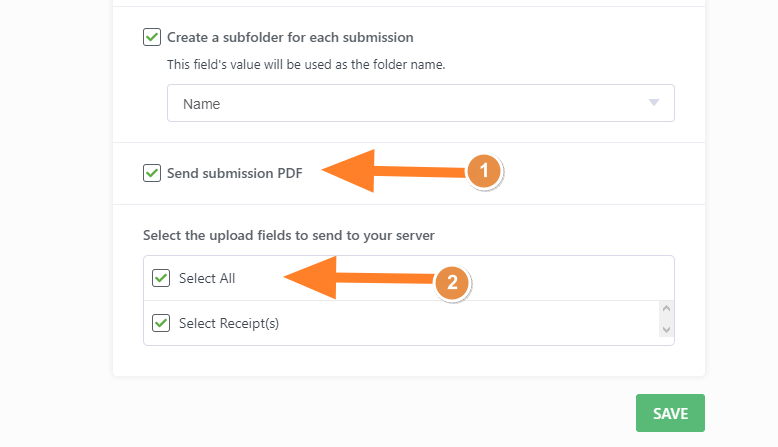This screenshot has height=447, width=778.
Task: Click the "Select Receipt(s)" label text
Action: click(x=230, y=323)
